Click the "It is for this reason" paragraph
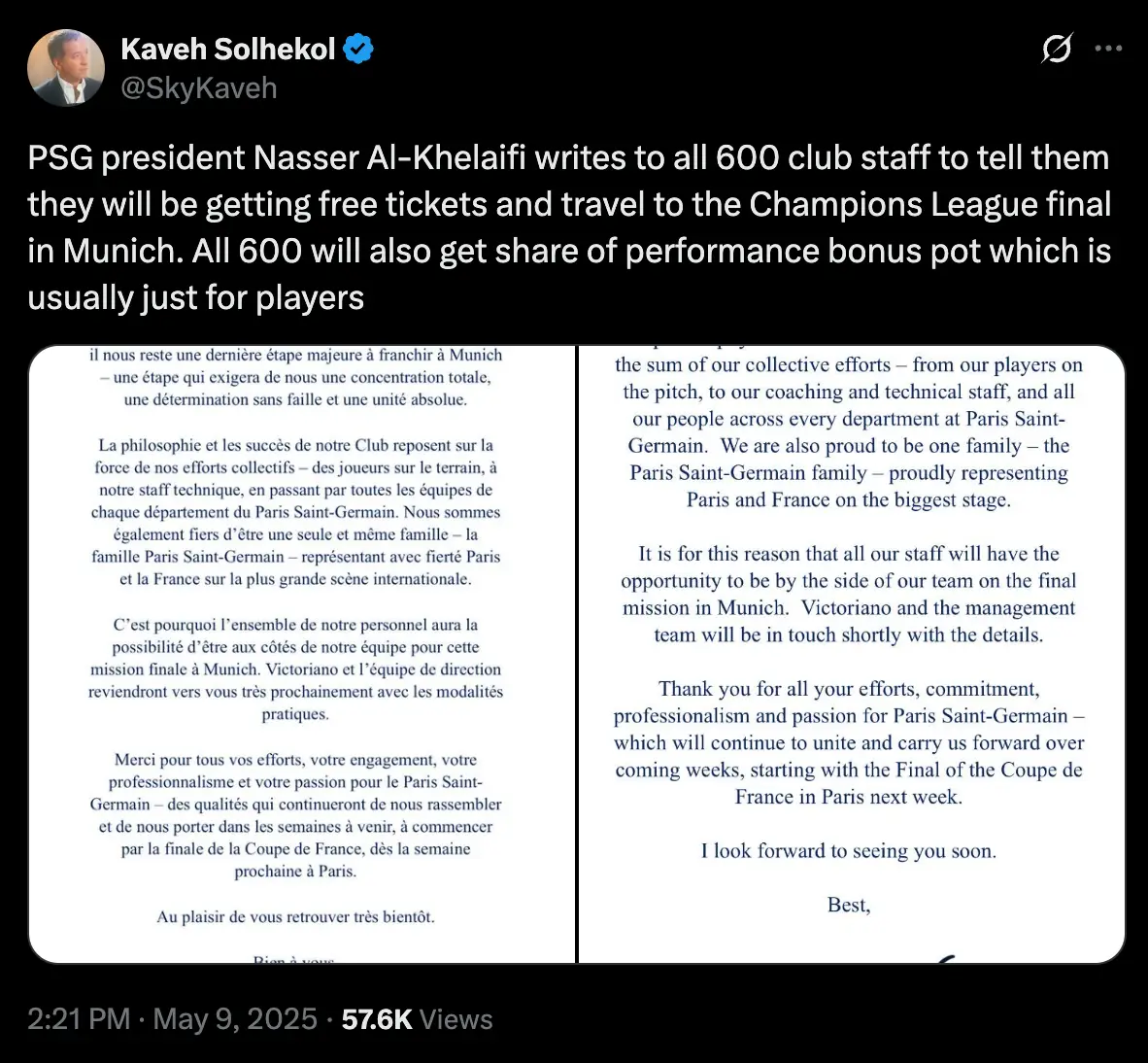 point(849,594)
